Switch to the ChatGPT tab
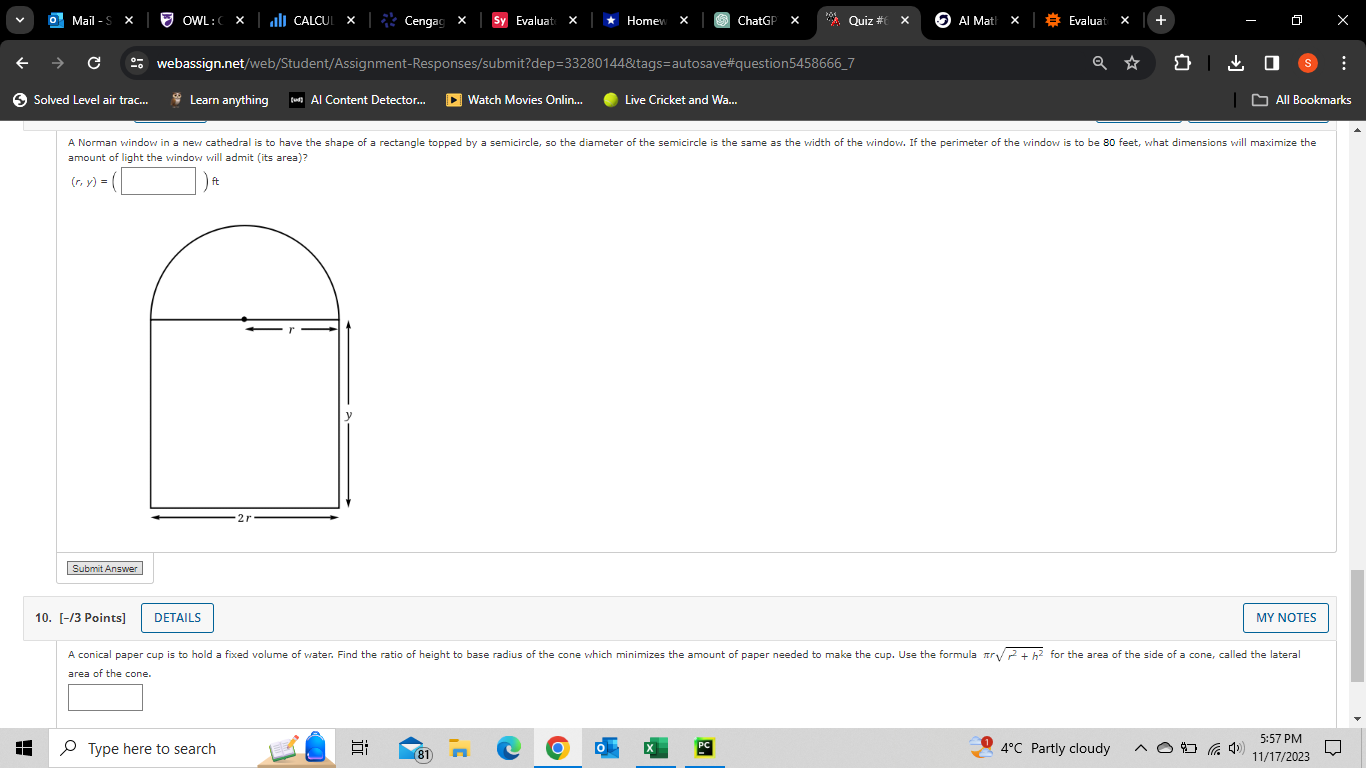Image resolution: width=1366 pixels, height=768 pixels. point(750,20)
